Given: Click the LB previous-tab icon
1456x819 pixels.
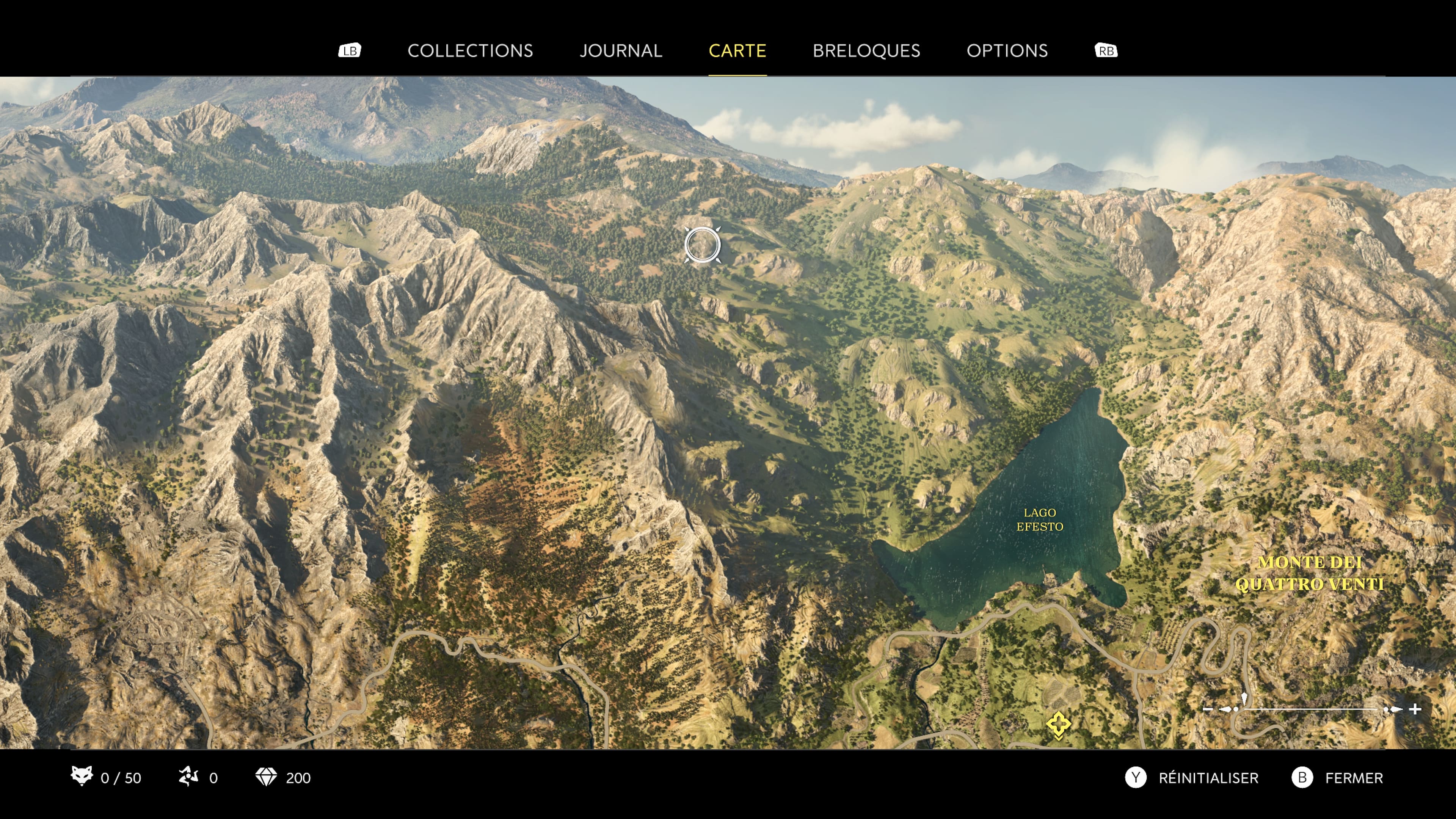Looking at the screenshot, I should coord(350,50).
